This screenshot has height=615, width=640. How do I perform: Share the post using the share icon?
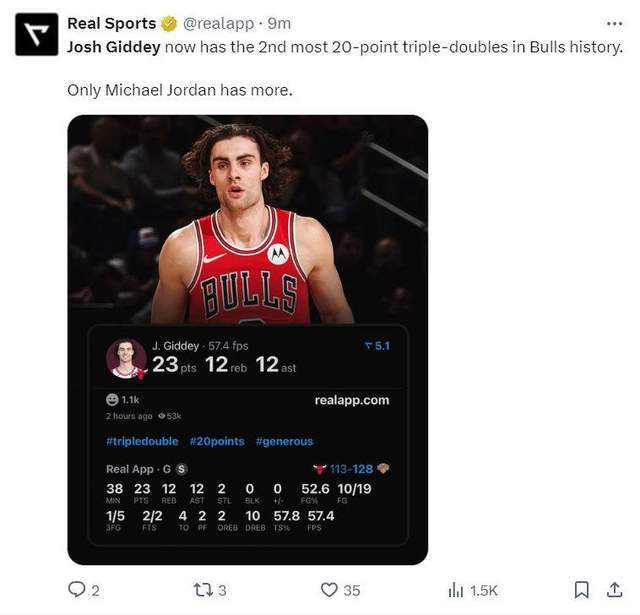615,590
